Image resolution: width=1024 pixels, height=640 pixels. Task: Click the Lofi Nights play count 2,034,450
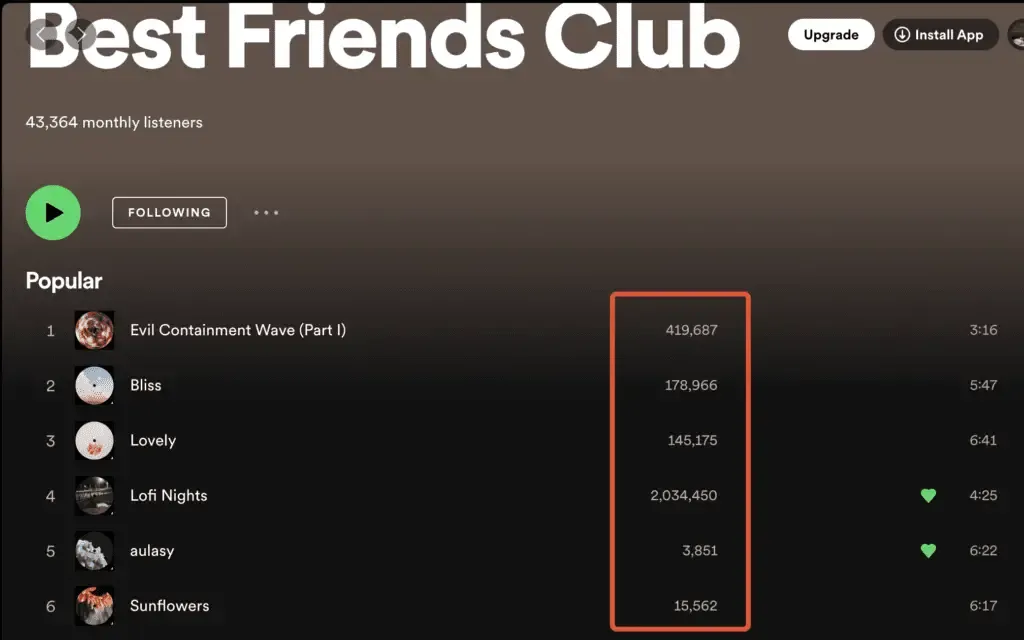point(683,496)
